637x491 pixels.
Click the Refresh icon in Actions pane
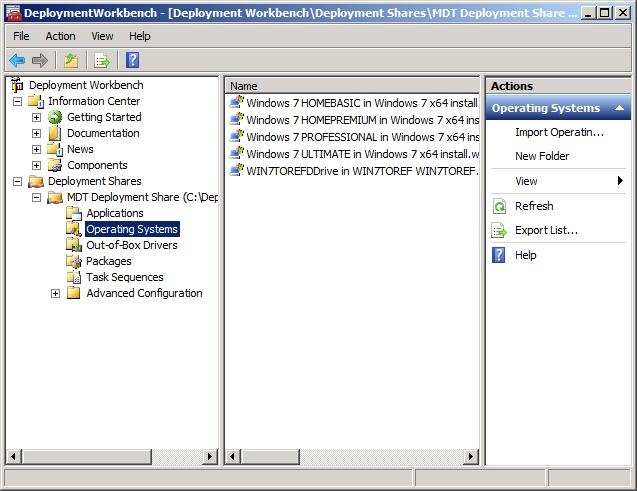499,206
